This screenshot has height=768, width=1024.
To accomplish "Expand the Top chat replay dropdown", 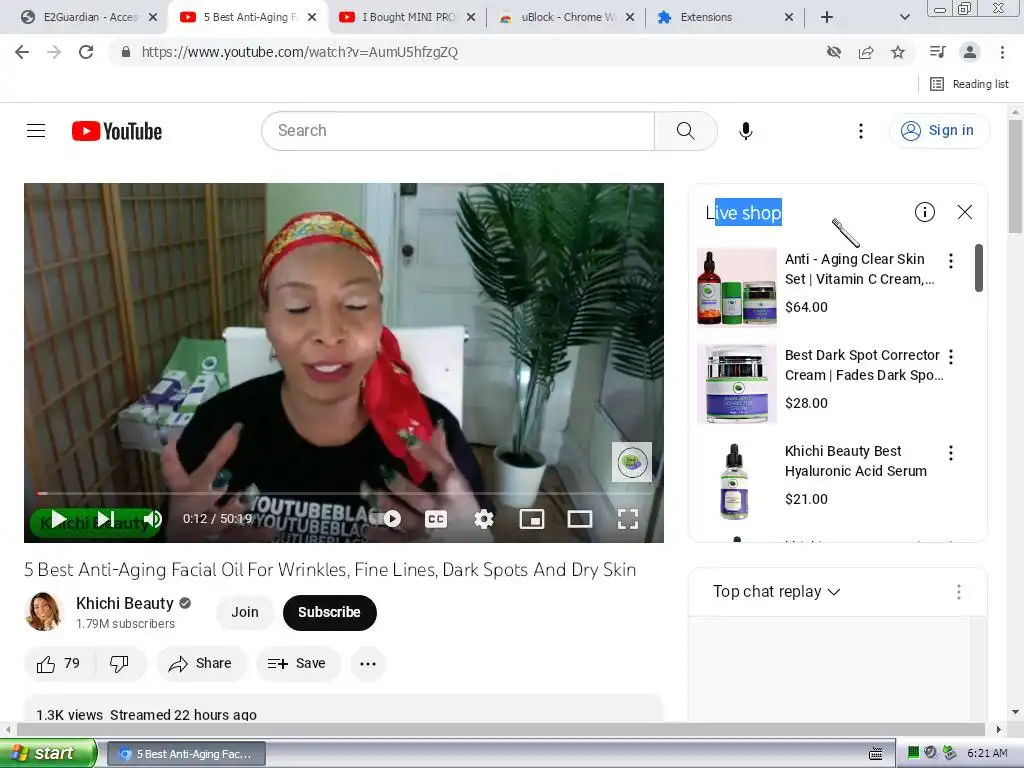I will 776,592.
